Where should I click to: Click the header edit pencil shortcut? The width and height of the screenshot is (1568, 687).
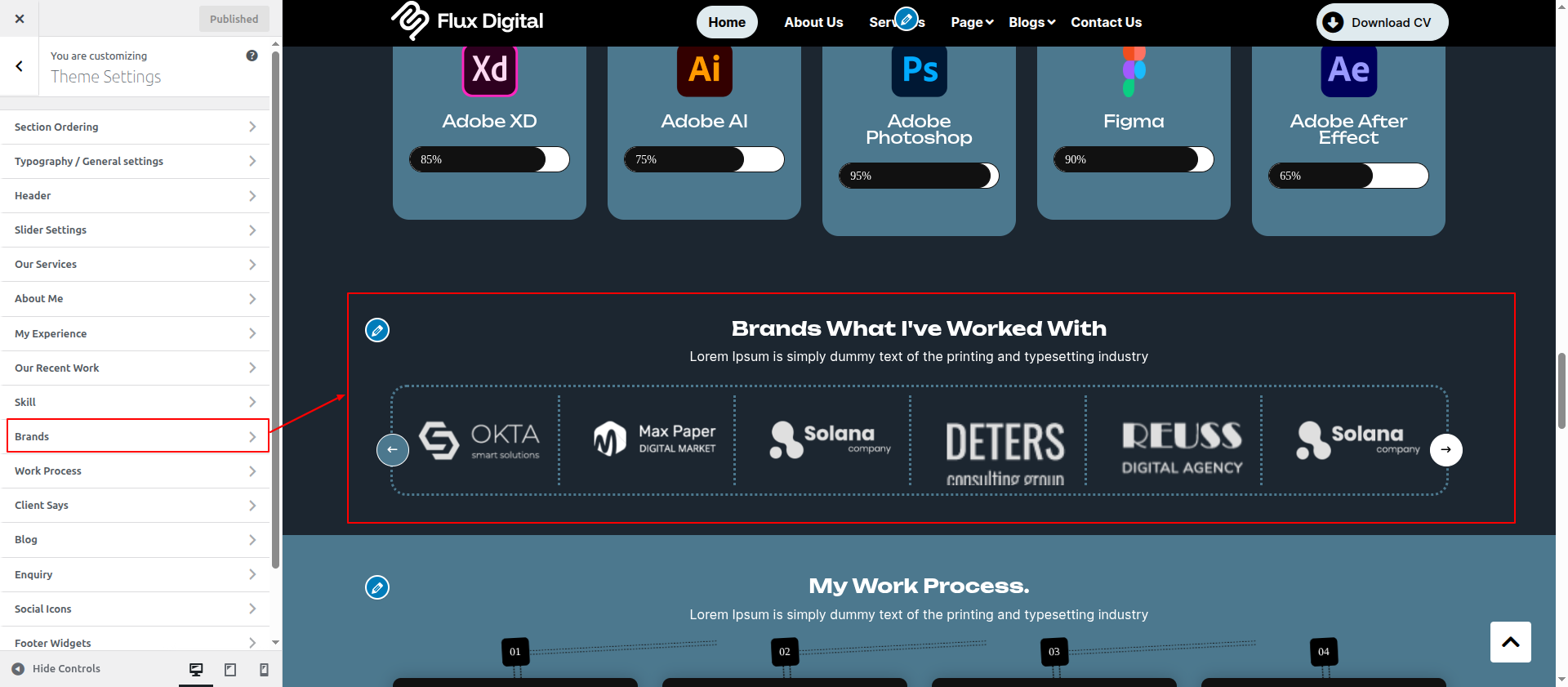point(906,18)
